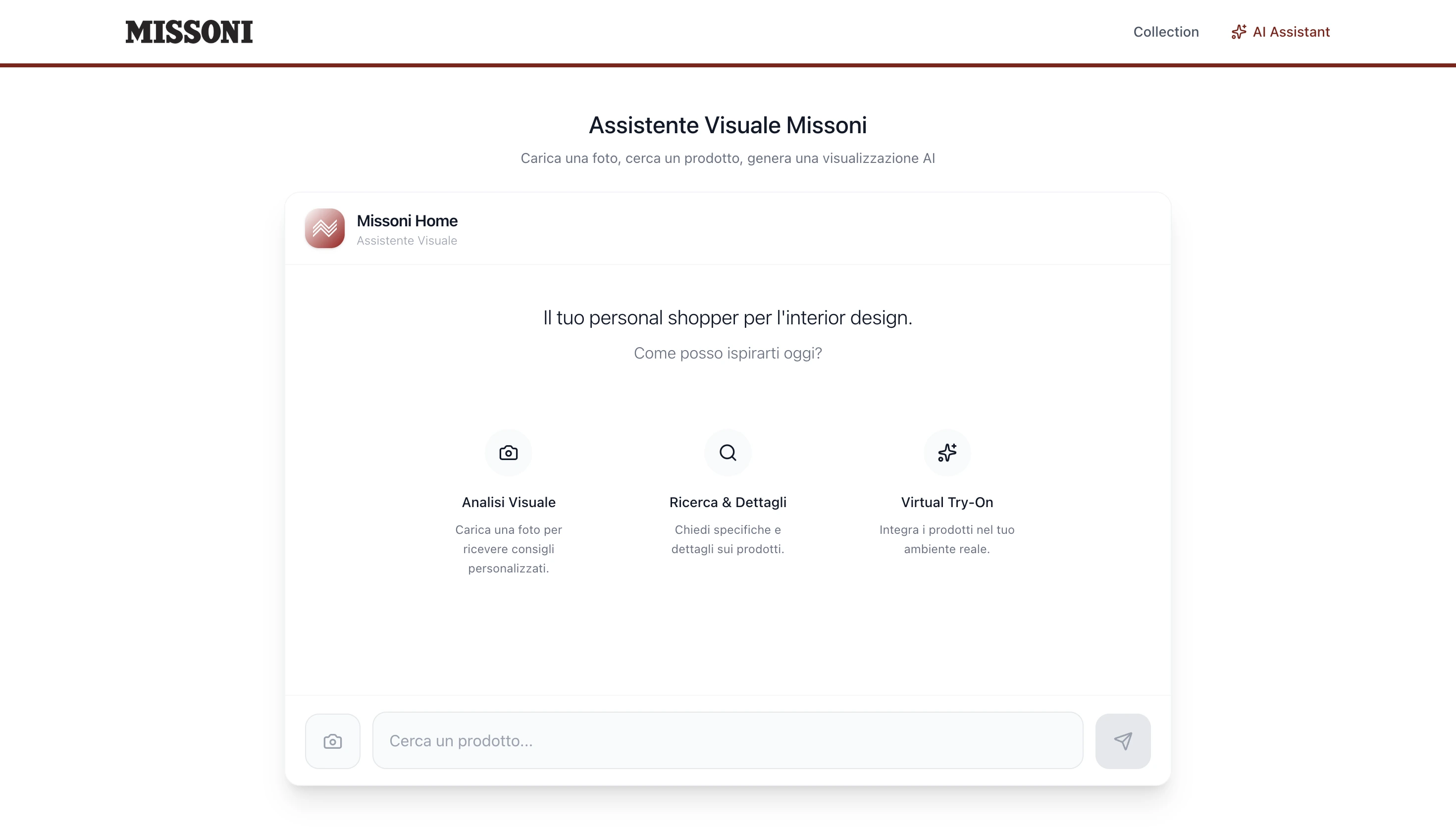Select the sparkle icon above Virtual Try-On
The image size is (1456, 827).
pyautogui.click(x=946, y=452)
